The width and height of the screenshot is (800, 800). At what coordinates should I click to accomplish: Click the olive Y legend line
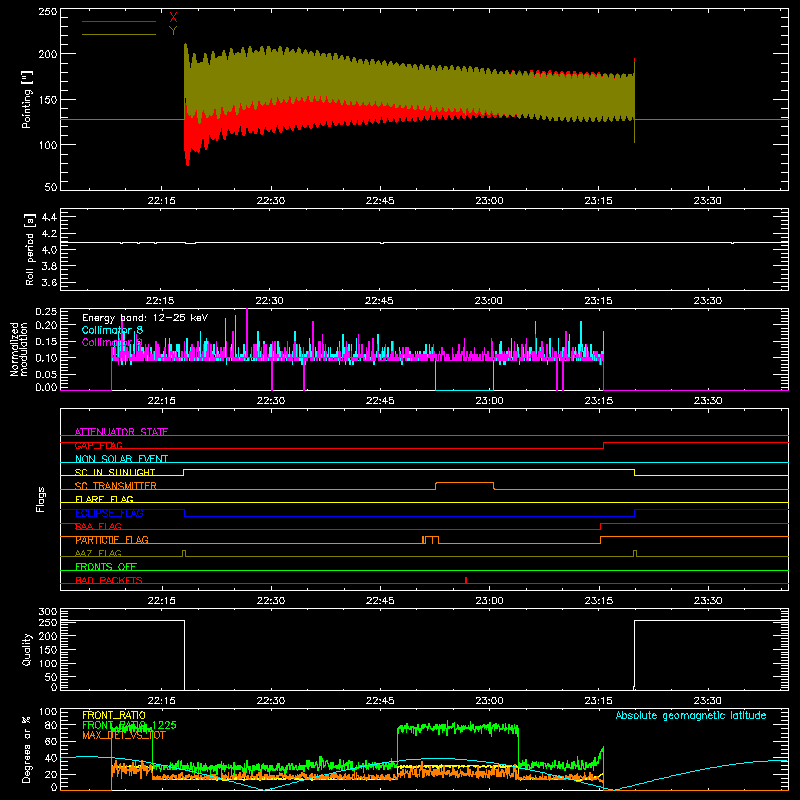[x=119, y=35]
